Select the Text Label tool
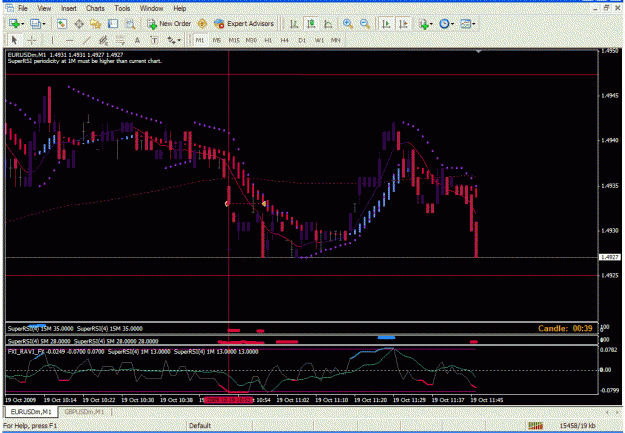 (154, 40)
